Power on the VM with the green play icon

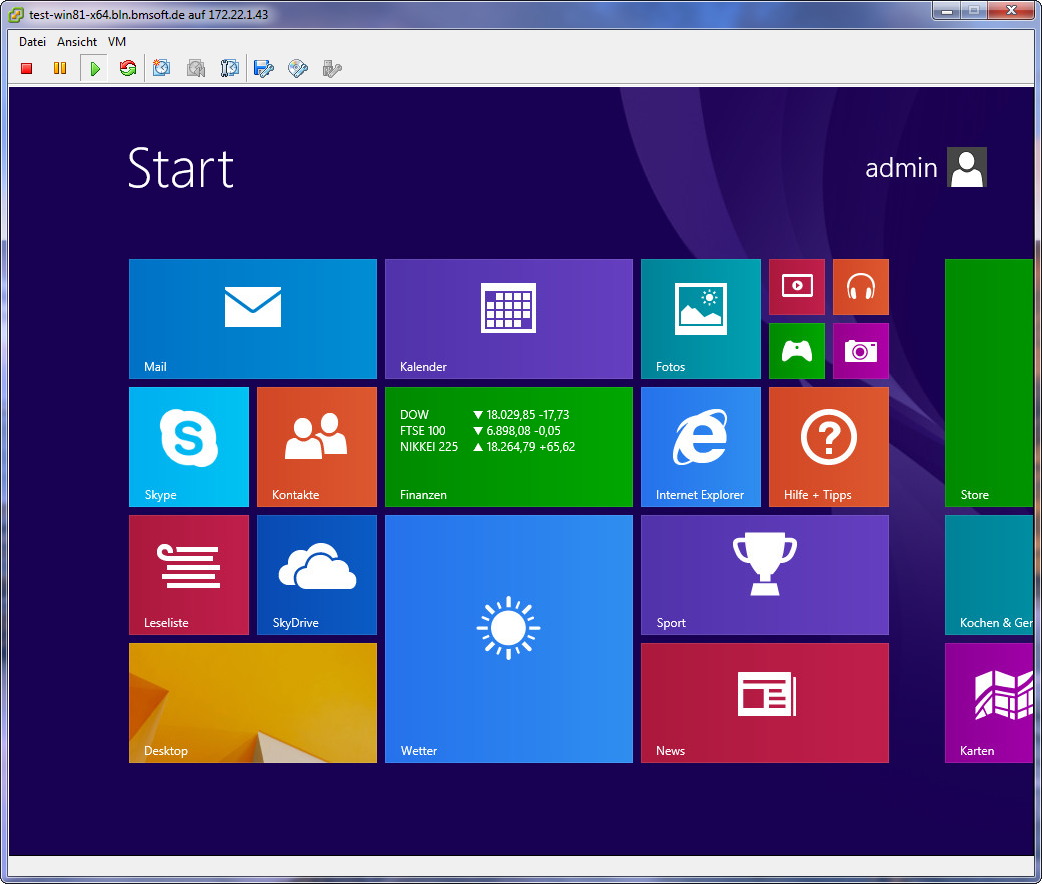tap(94, 68)
